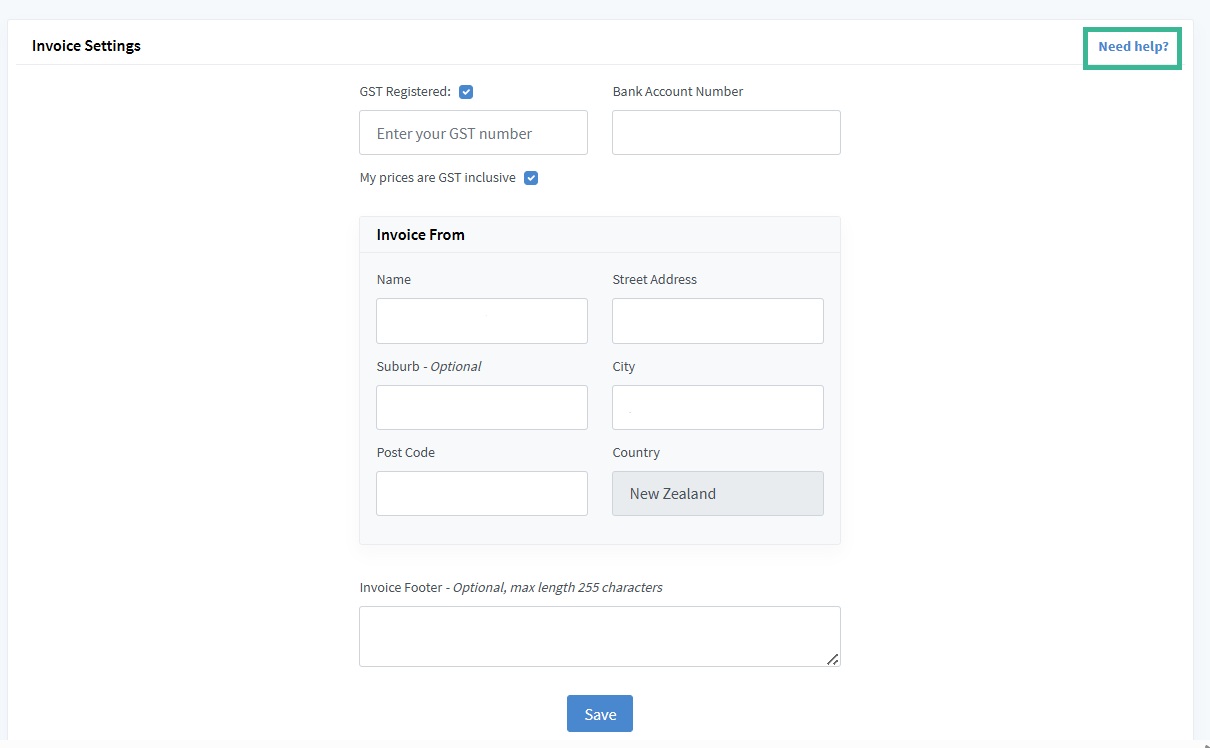Click the New Zealand country field
The image size is (1210, 748).
click(x=718, y=494)
